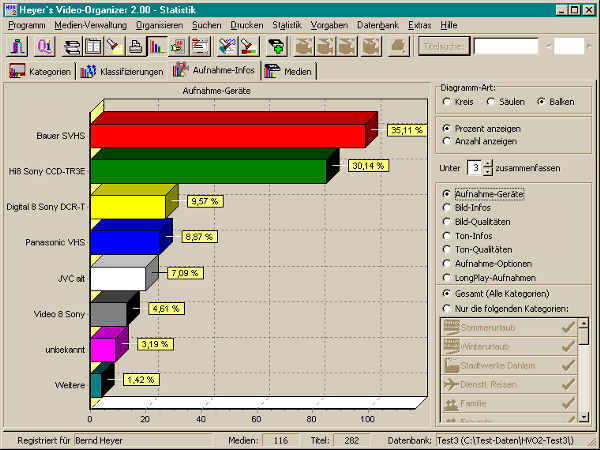
Task: Click the red Bauer SVHS bar
Action: click(228, 136)
